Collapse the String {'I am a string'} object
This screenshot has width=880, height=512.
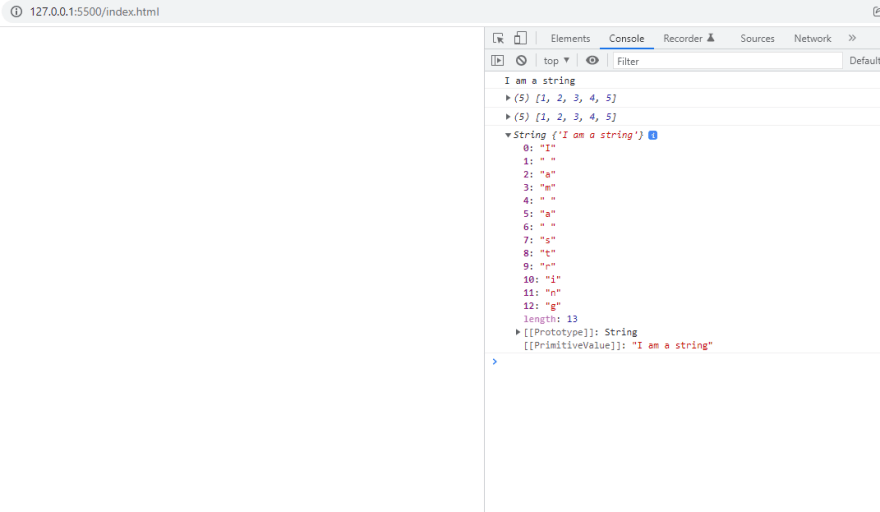coord(508,135)
